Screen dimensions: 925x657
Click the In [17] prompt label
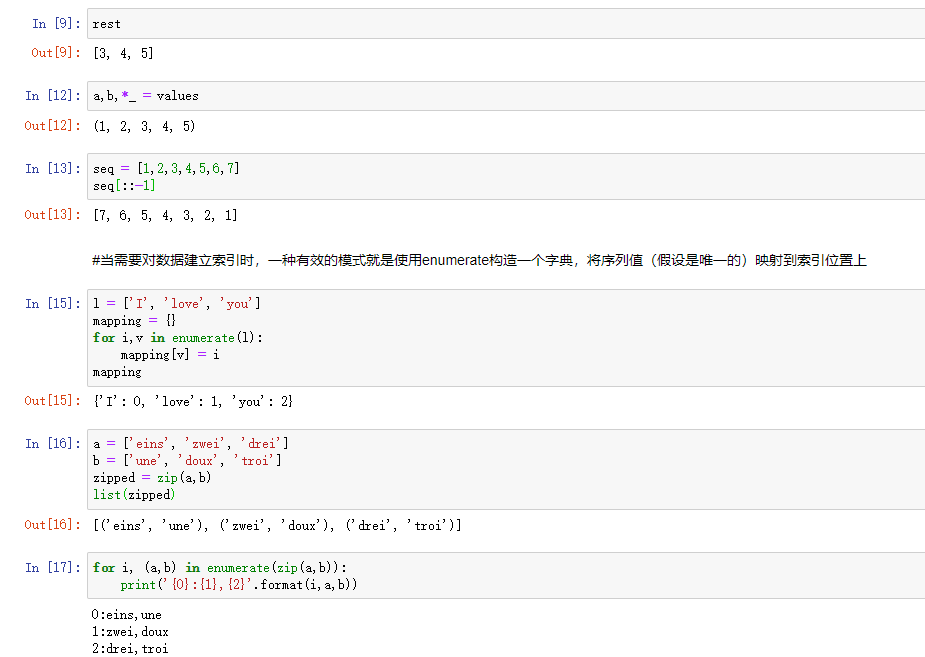click(x=52, y=567)
